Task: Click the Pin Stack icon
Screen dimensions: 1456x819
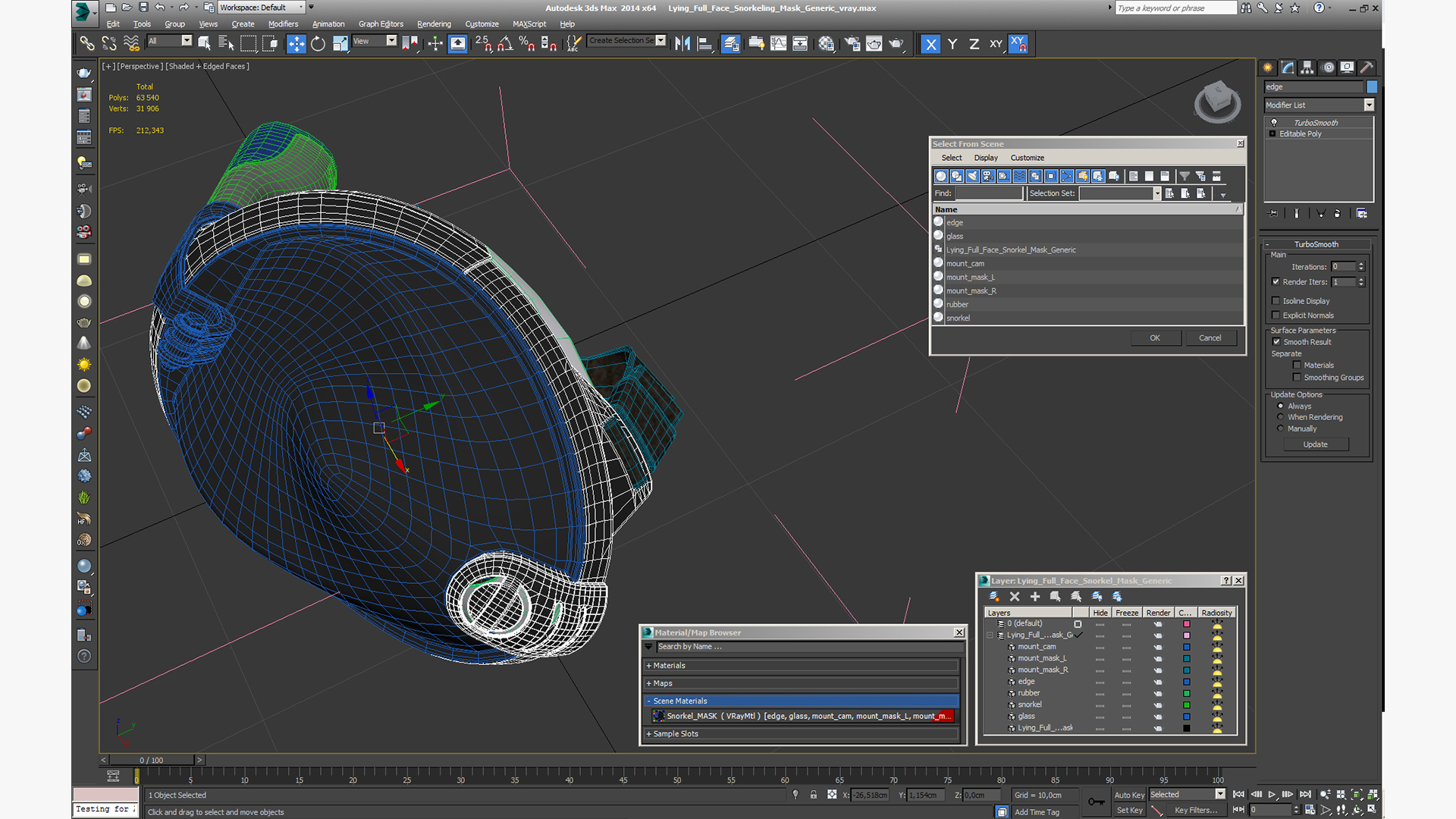Action: (1273, 214)
